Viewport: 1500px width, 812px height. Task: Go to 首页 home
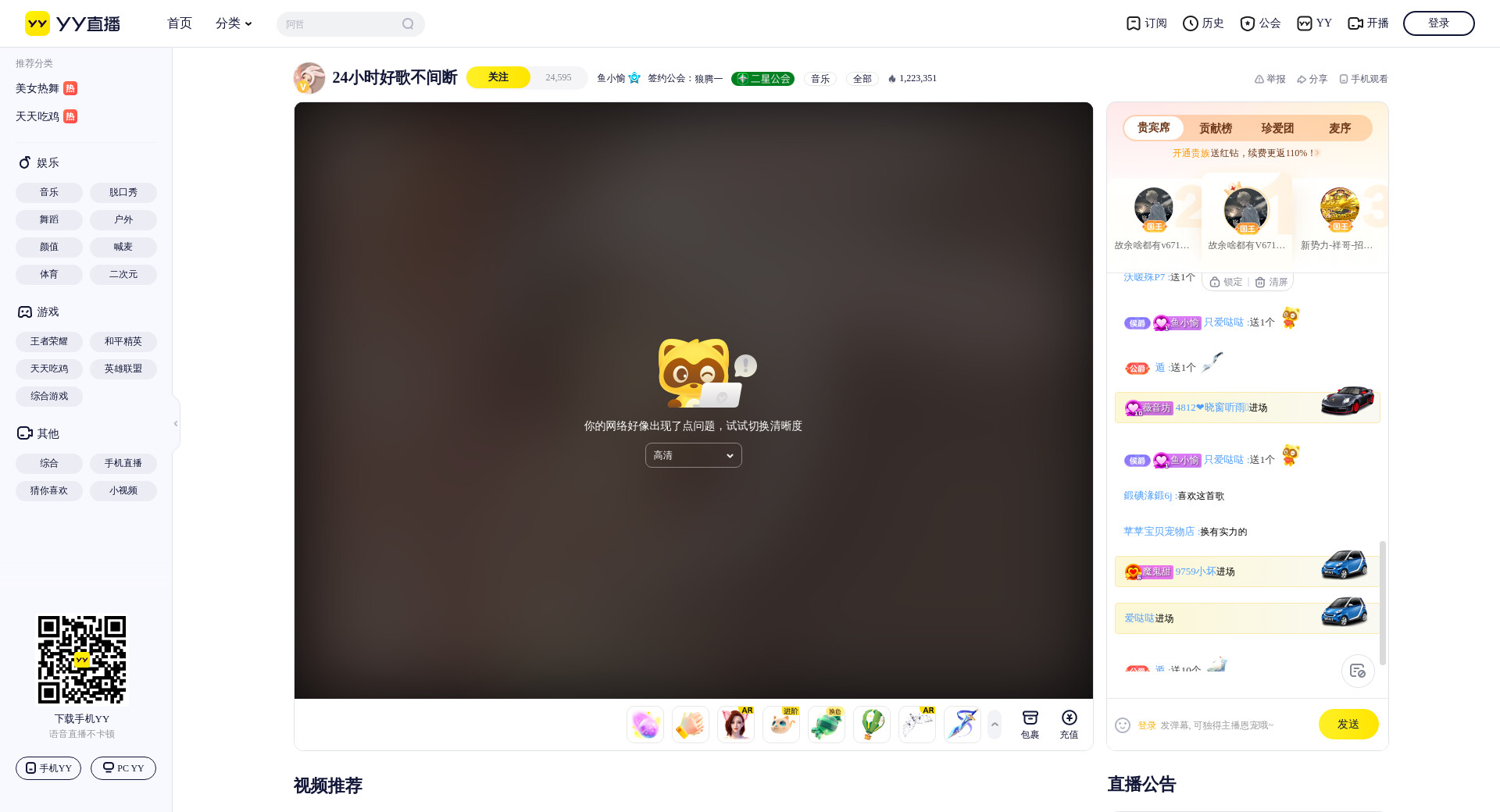(x=180, y=23)
